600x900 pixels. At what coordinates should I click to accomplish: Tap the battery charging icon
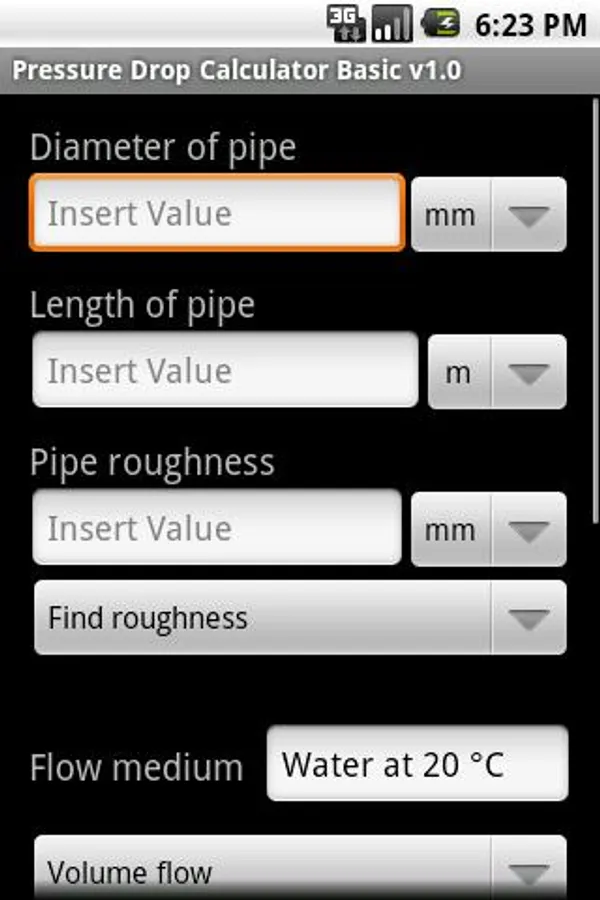[440, 23]
